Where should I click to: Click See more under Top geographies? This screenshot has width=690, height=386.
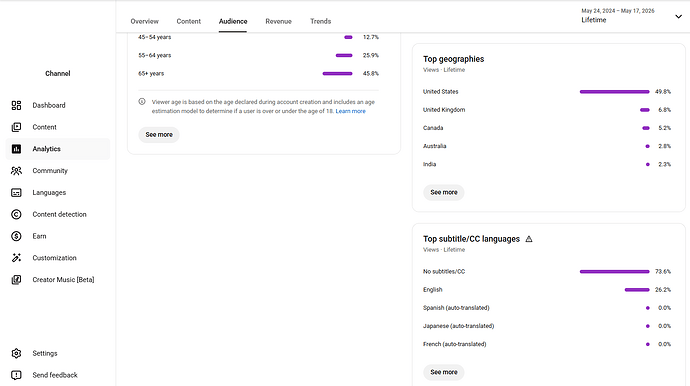444,192
